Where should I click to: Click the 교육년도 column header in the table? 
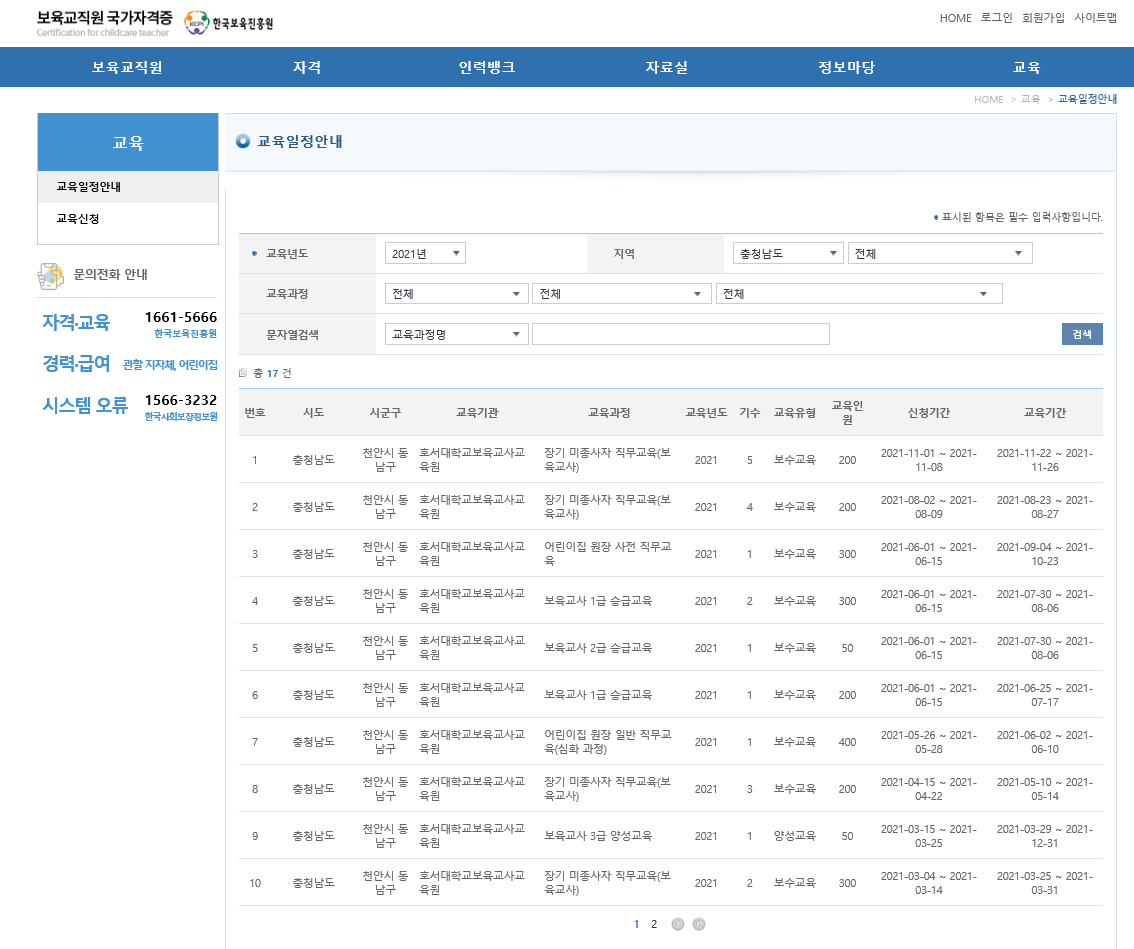(706, 412)
